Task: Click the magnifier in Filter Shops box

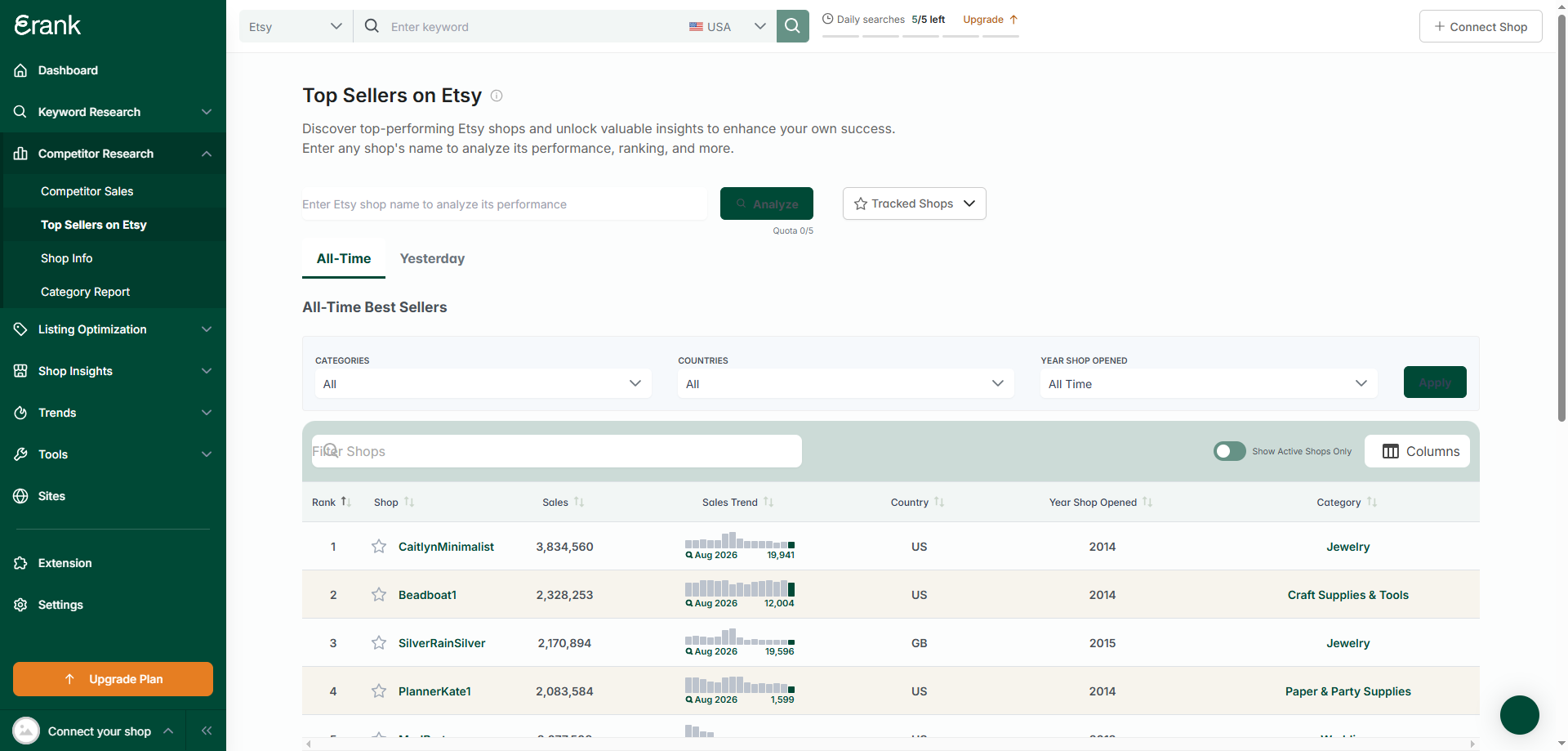Action: click(331, 450)
